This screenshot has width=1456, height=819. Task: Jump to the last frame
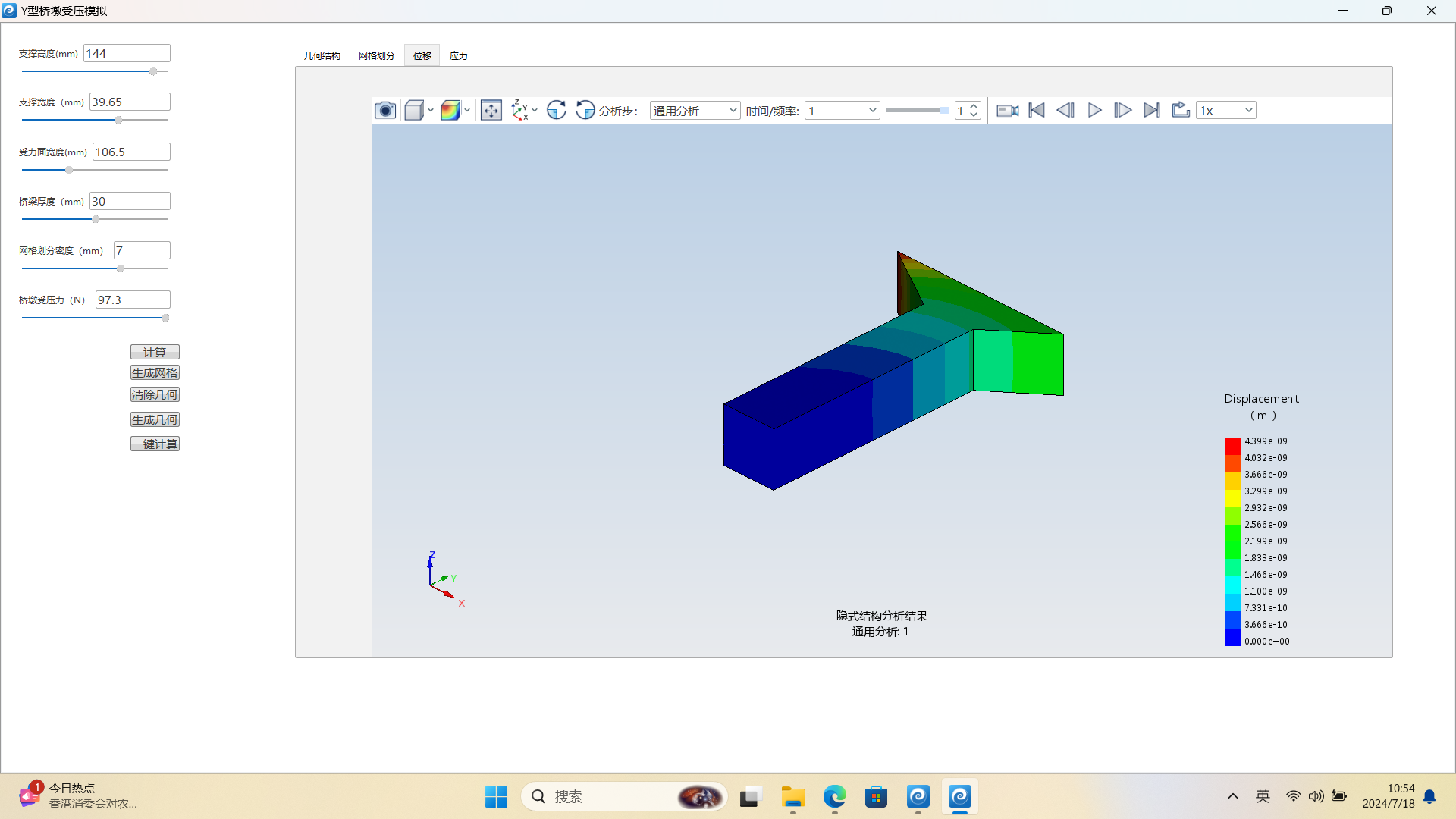click(x=1152, y=111)
